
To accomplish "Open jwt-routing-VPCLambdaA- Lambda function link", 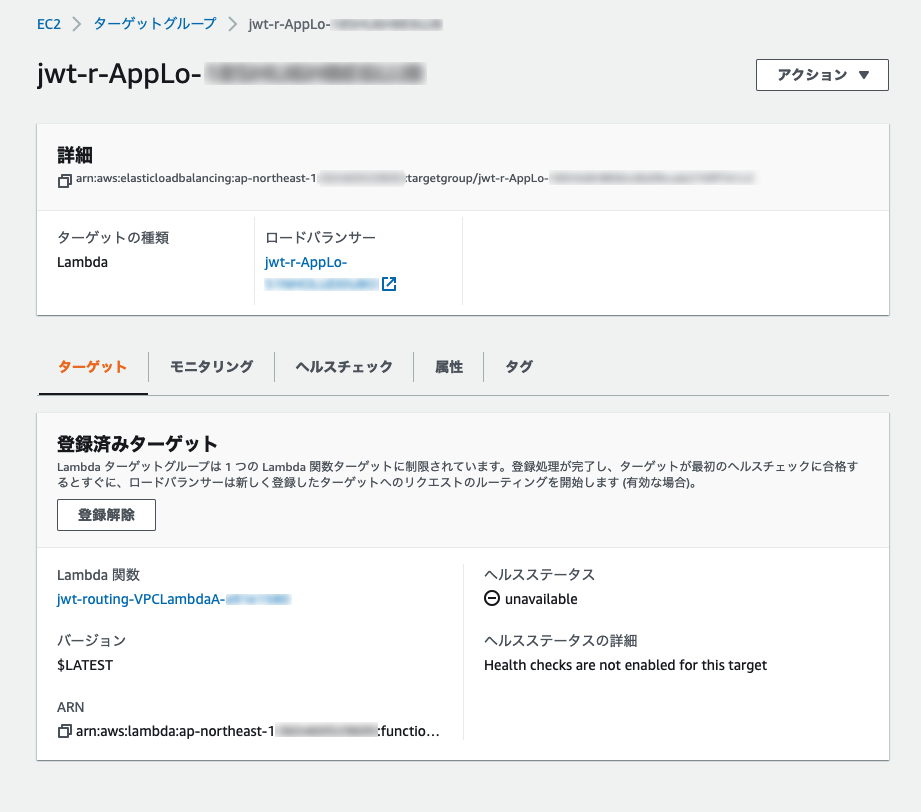I will tap(174, 599).
